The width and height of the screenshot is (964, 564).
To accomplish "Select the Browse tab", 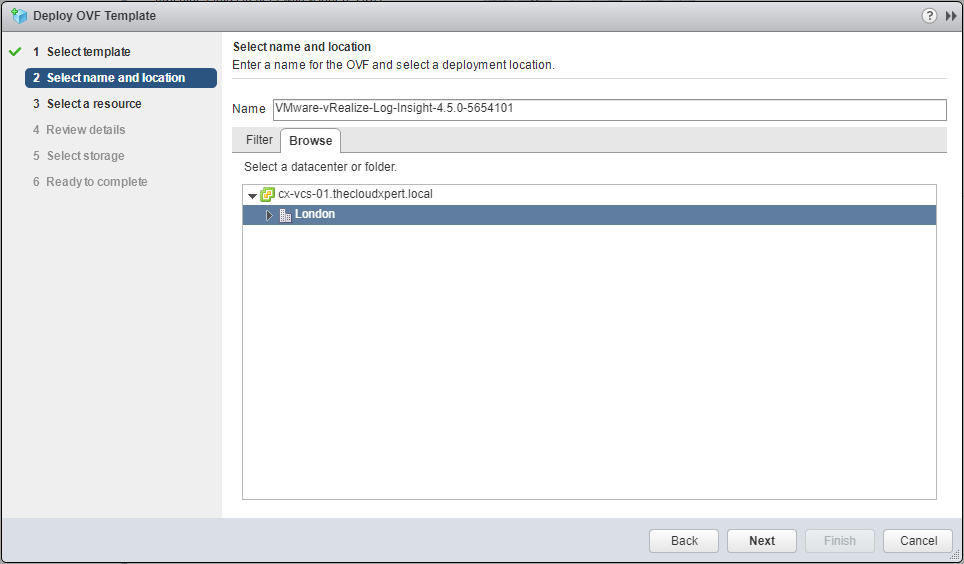I will [x=310, y=141].
